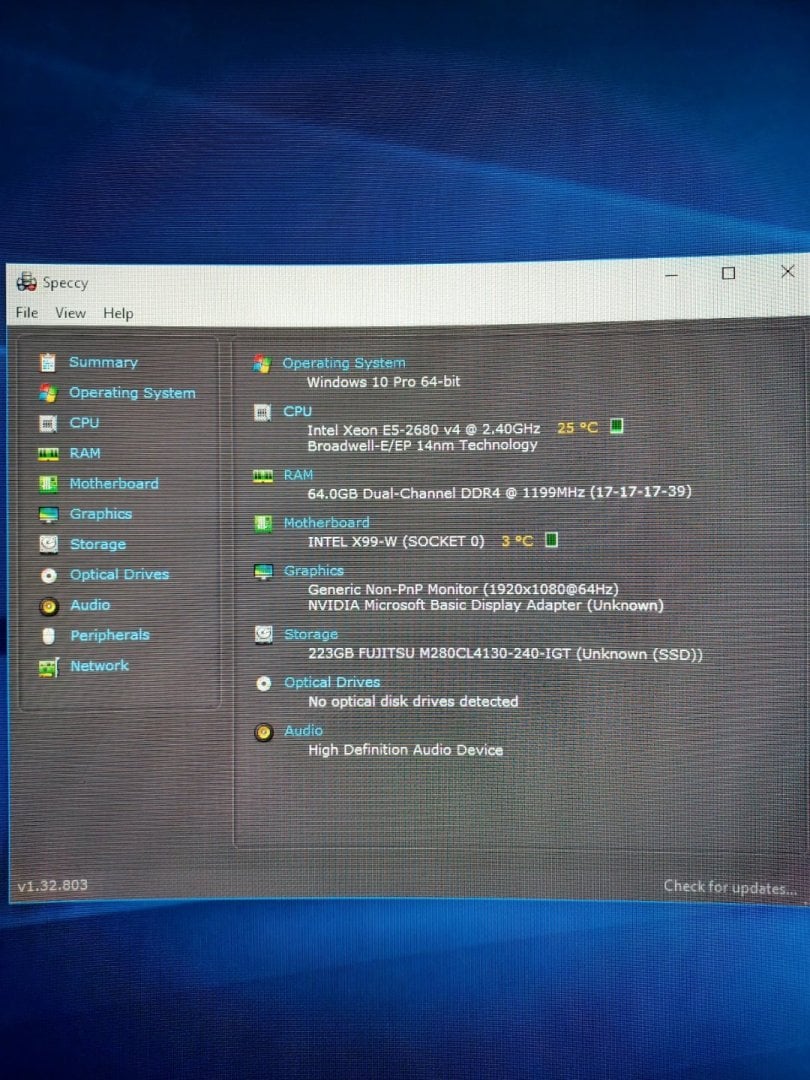
Task: Click the No optical disk drives detected text
Action: pyautogui.click(x=413, y=701)
